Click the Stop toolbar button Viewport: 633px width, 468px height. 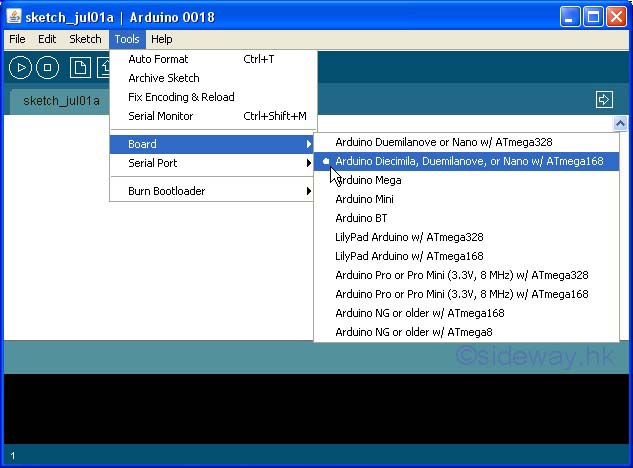point(48,67)
